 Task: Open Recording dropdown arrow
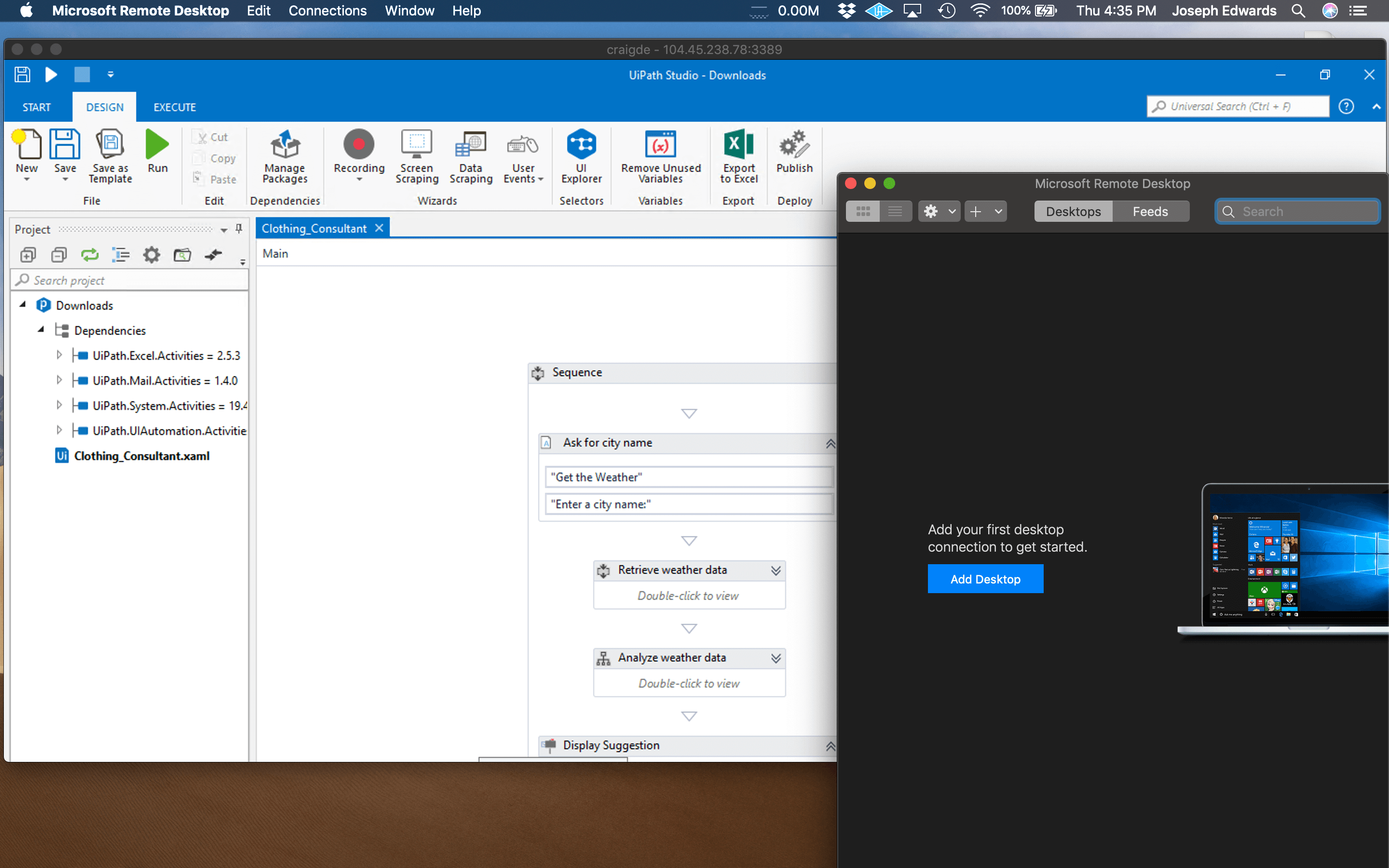[359, 180]
